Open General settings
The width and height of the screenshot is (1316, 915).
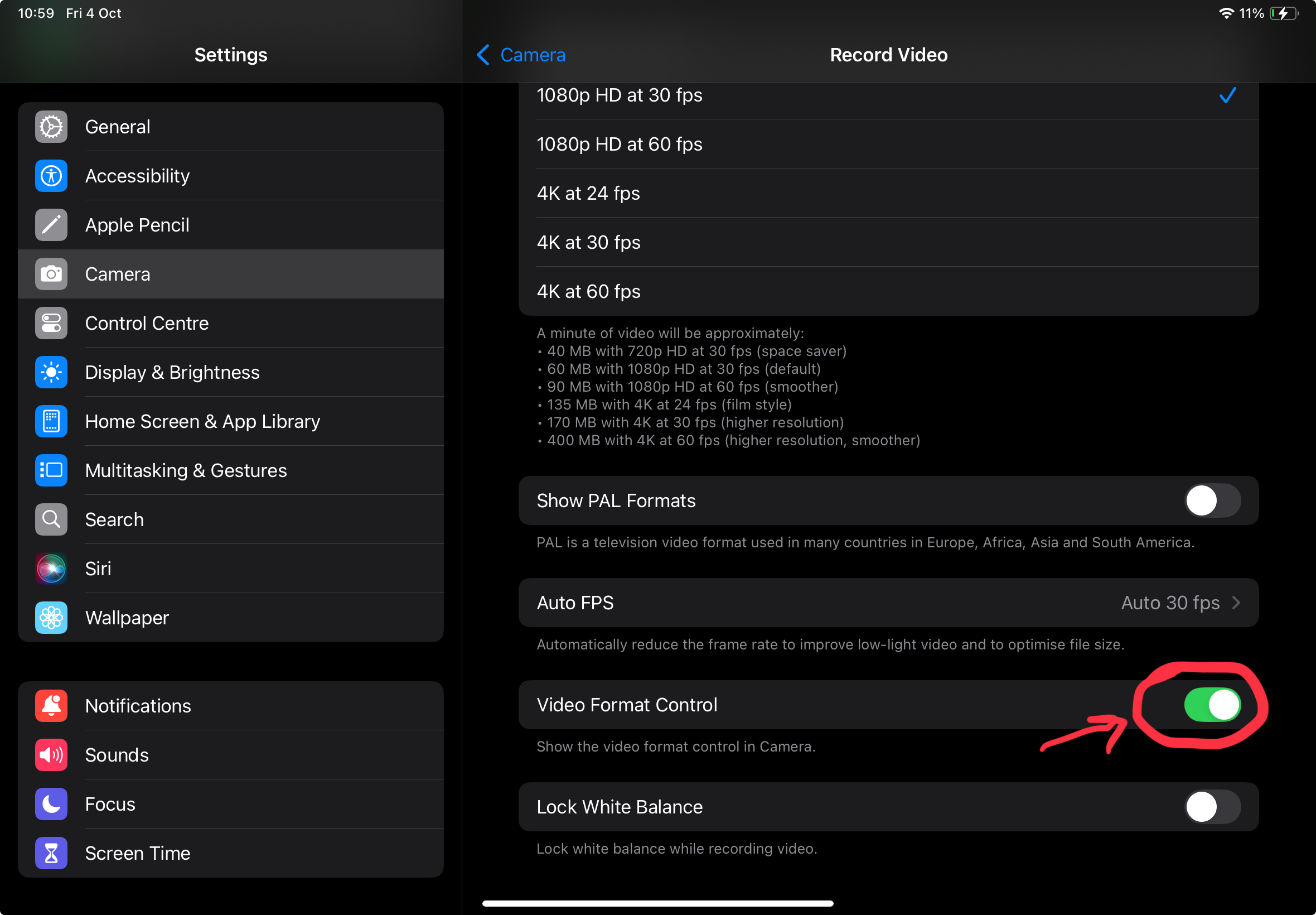231,127
